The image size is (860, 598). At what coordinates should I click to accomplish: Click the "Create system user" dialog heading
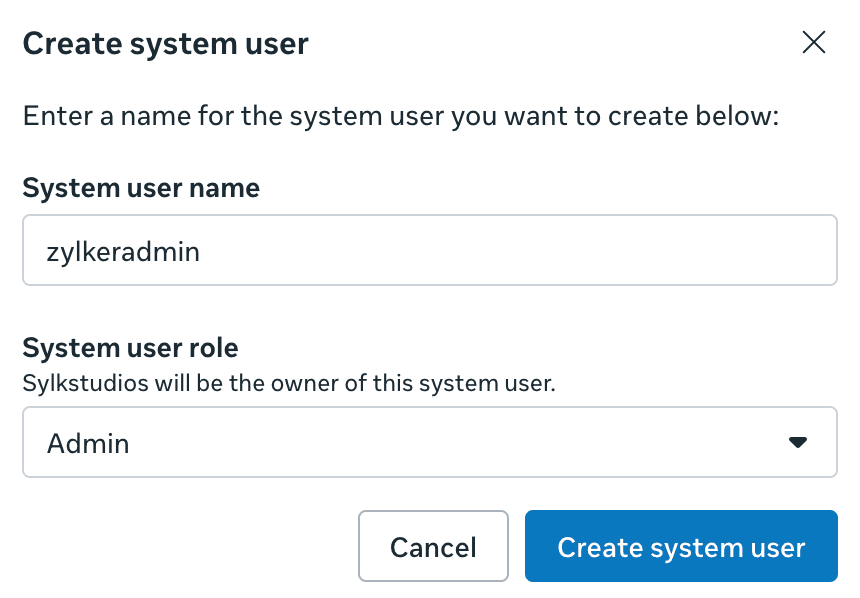pos(165,43)
